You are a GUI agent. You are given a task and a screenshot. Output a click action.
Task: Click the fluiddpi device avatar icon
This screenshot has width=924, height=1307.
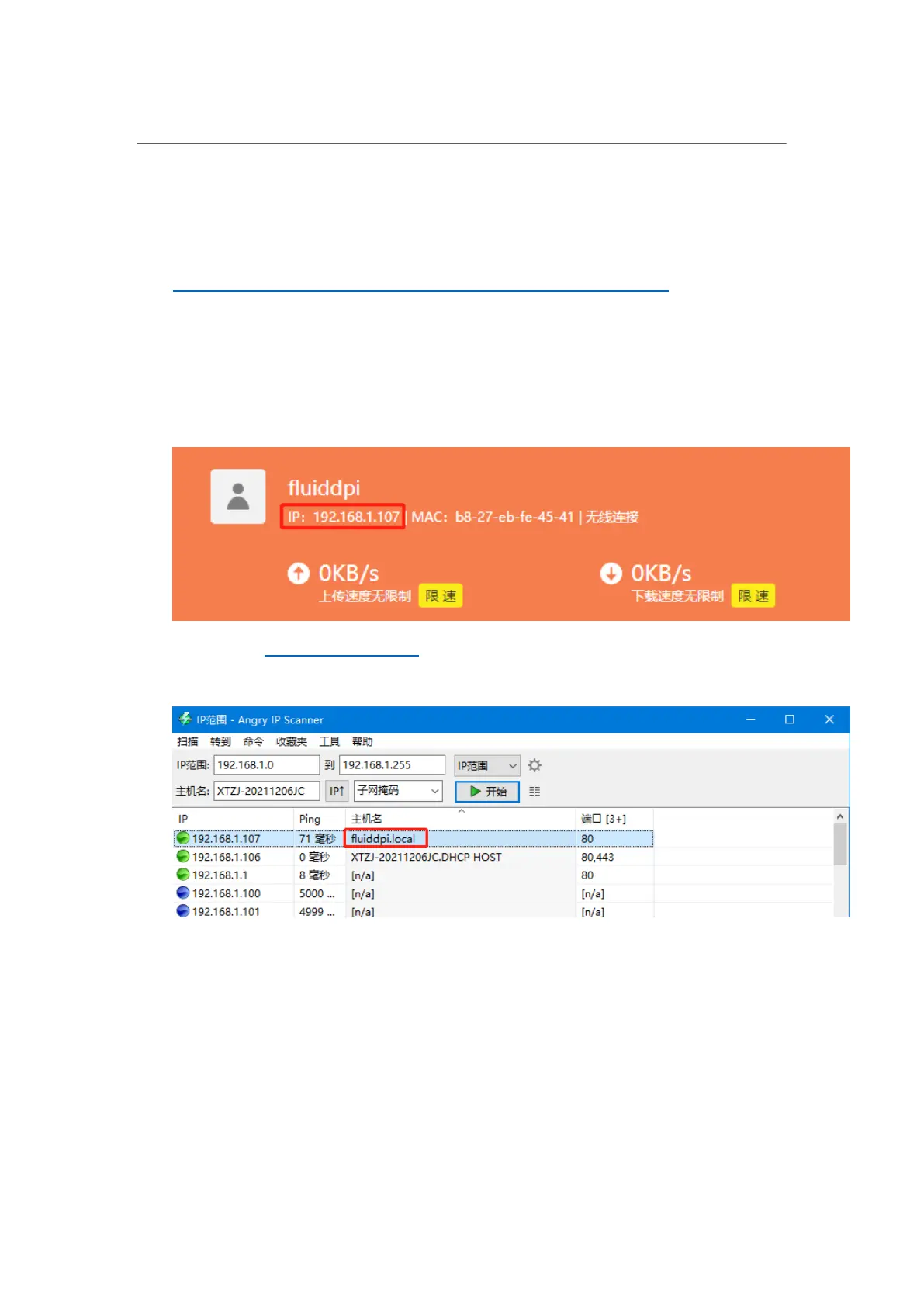point(238,496)
